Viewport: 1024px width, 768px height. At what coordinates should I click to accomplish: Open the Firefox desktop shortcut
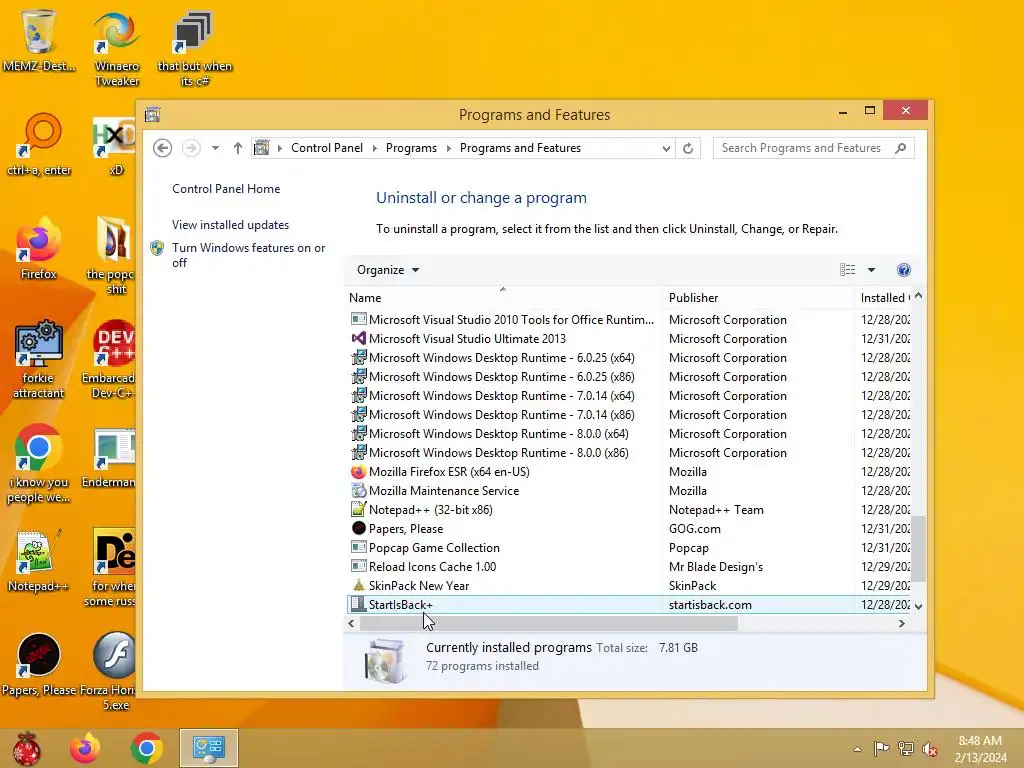pyautogui.click(x=39, y=248)
